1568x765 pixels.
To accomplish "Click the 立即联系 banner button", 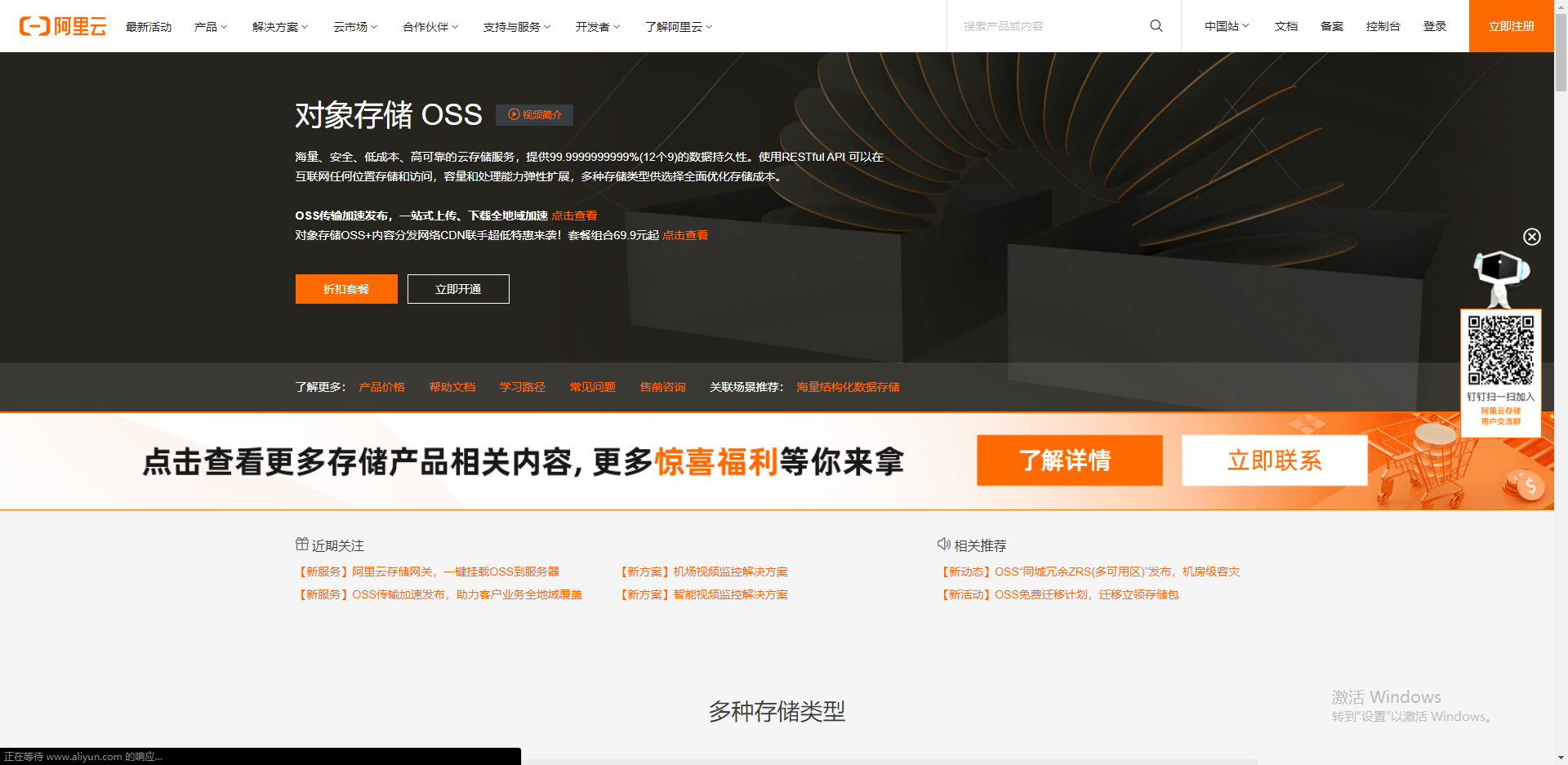I will pyautogui.click(x=1275, y=460).
